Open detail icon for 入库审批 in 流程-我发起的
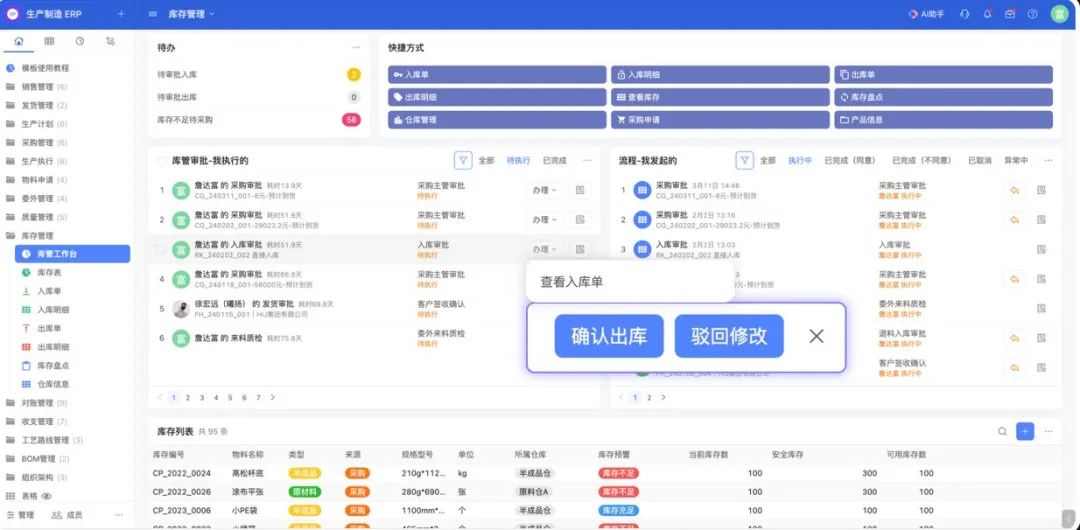 click(1041, 249)
